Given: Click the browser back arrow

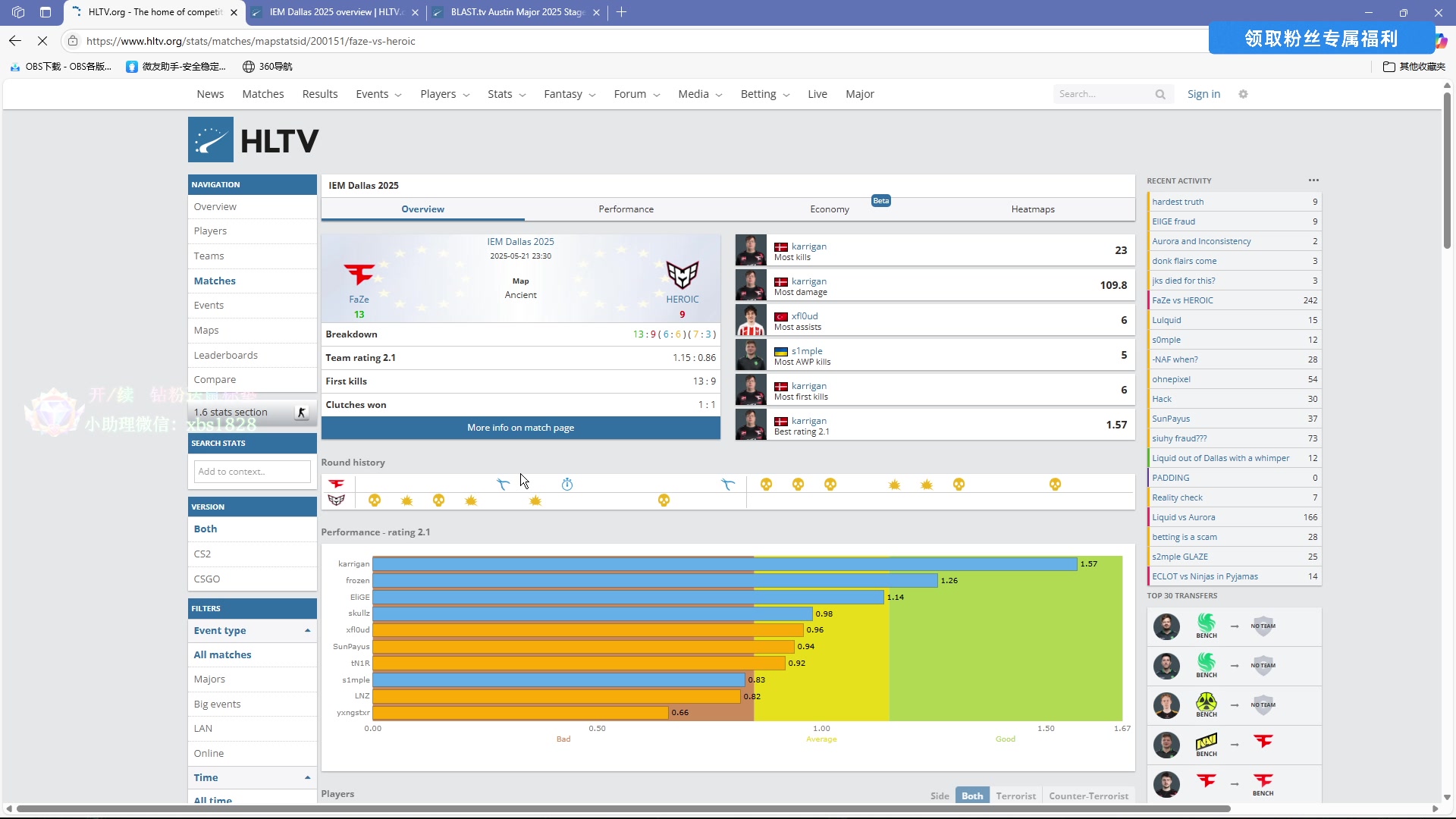Looking at the screenshot, I should (x=15, y=41).
